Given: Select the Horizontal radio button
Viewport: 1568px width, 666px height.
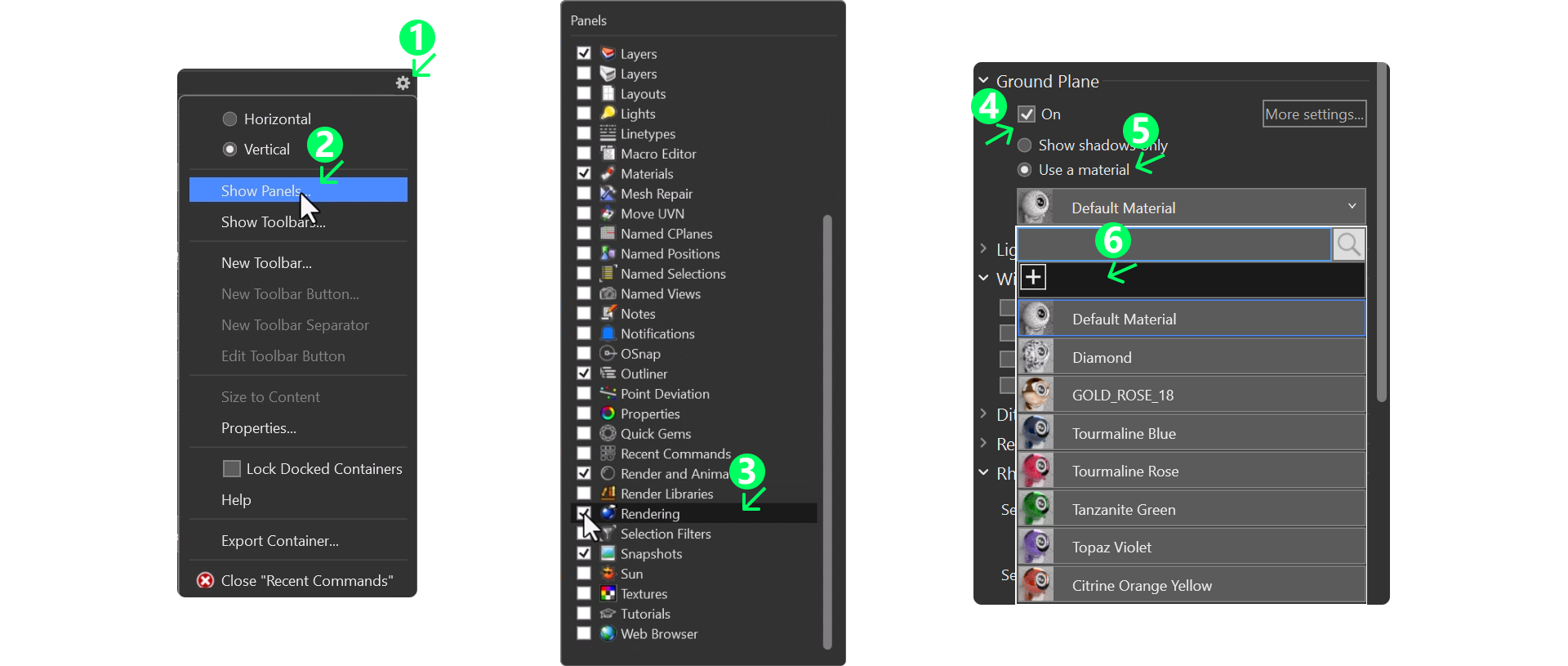Looking at the screenshot, I should [230, 119].
